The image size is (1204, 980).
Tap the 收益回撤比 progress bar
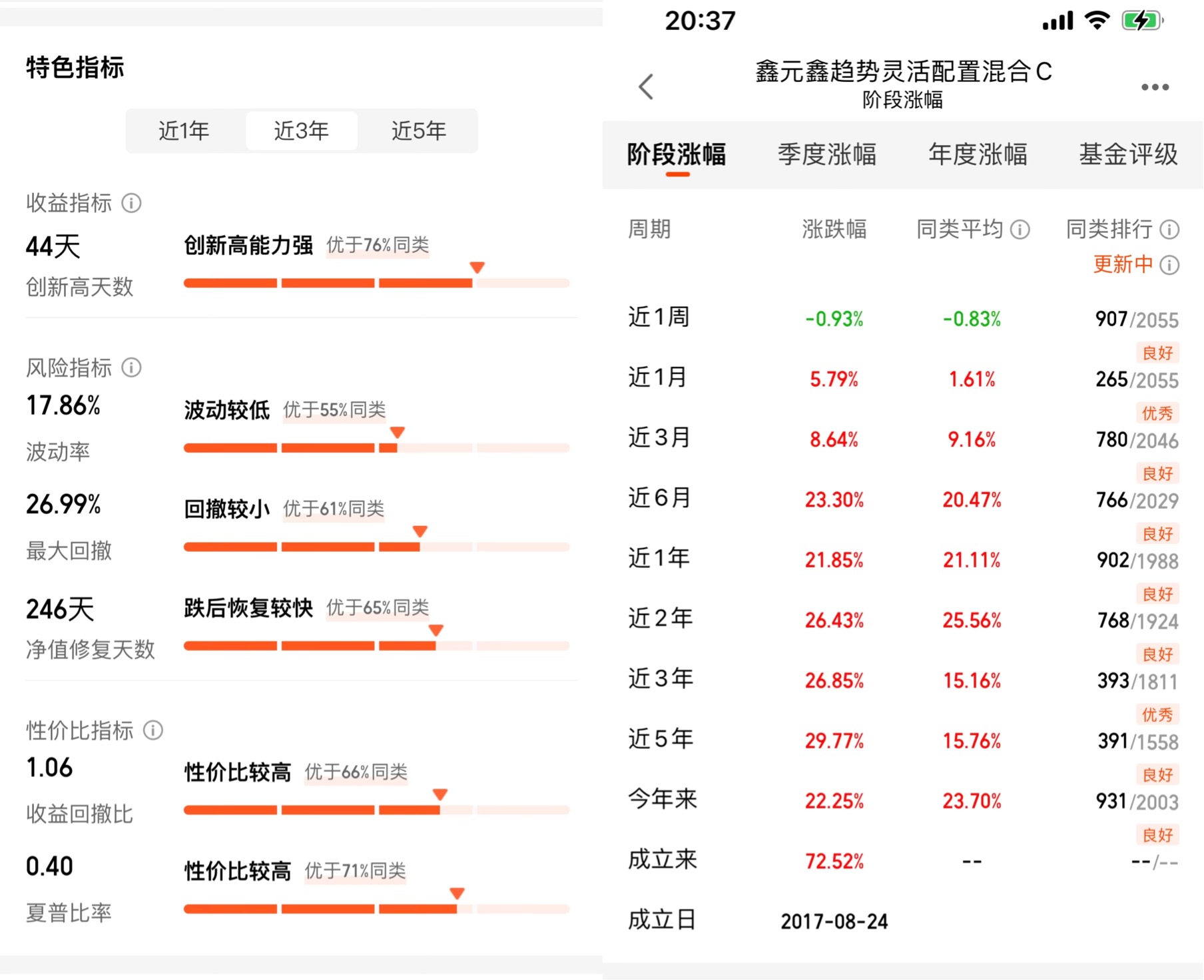(376, 810)
